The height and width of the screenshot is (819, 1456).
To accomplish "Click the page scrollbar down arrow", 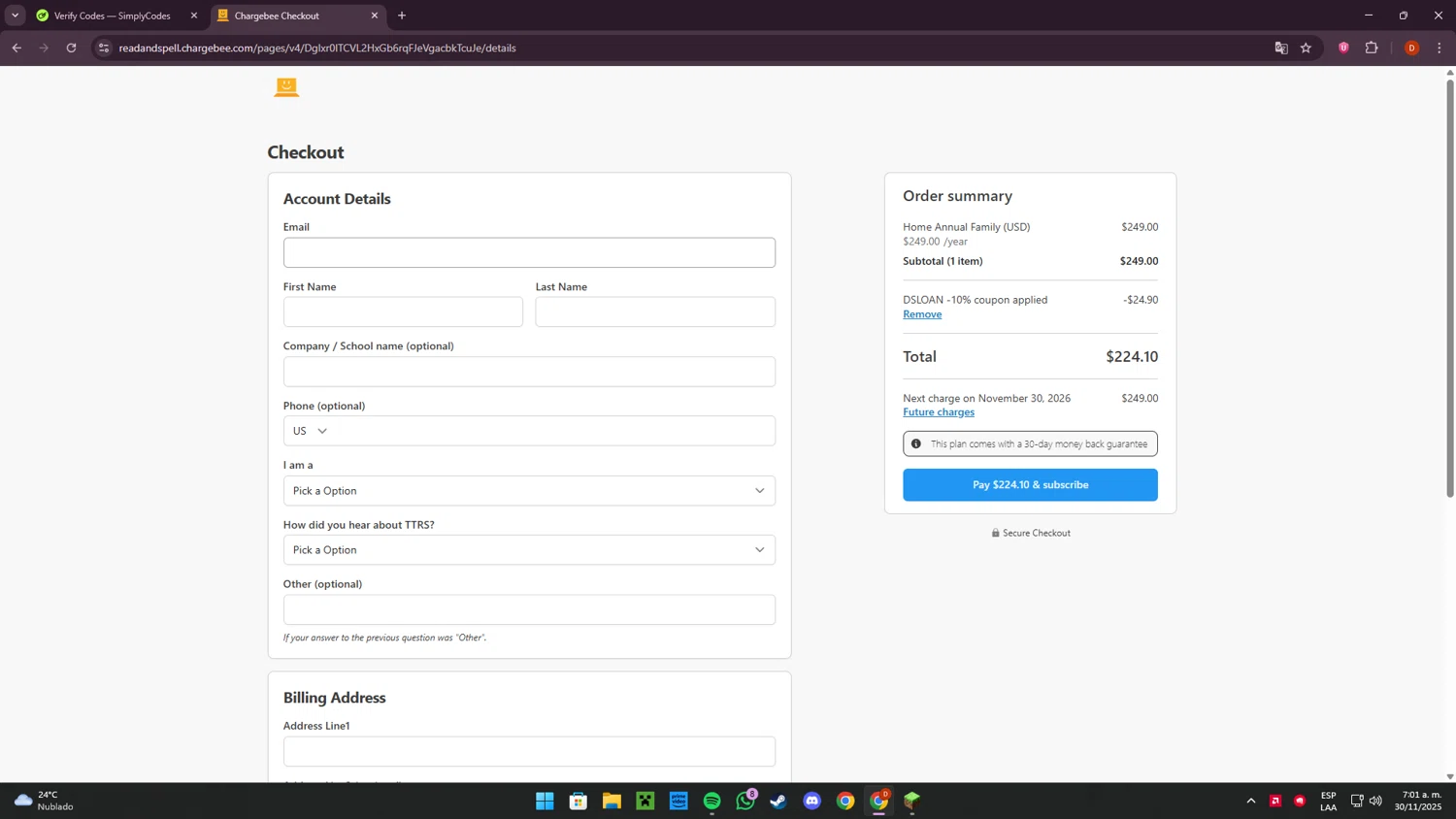I will 1450,776.
